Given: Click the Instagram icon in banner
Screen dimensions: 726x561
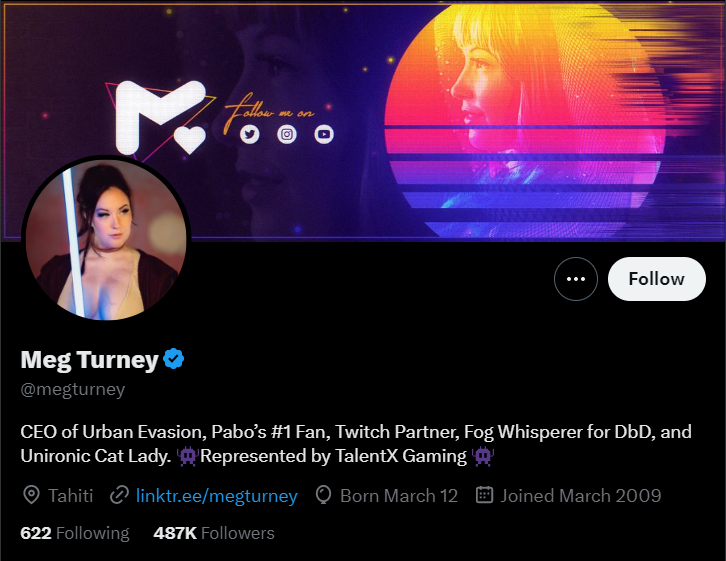Looking at the screenshot, I should (287, 134).
